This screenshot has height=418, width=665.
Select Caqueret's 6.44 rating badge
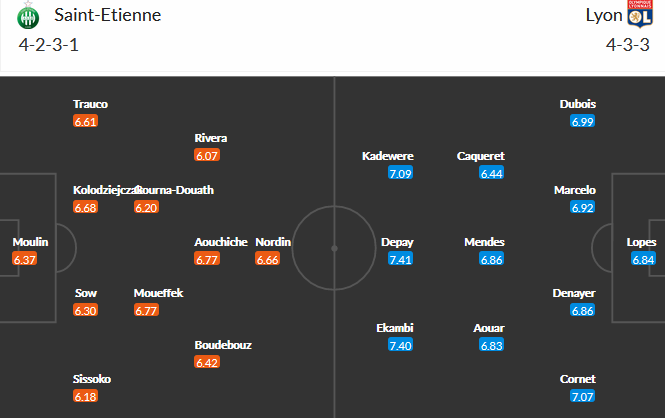[x=491, y=174]
